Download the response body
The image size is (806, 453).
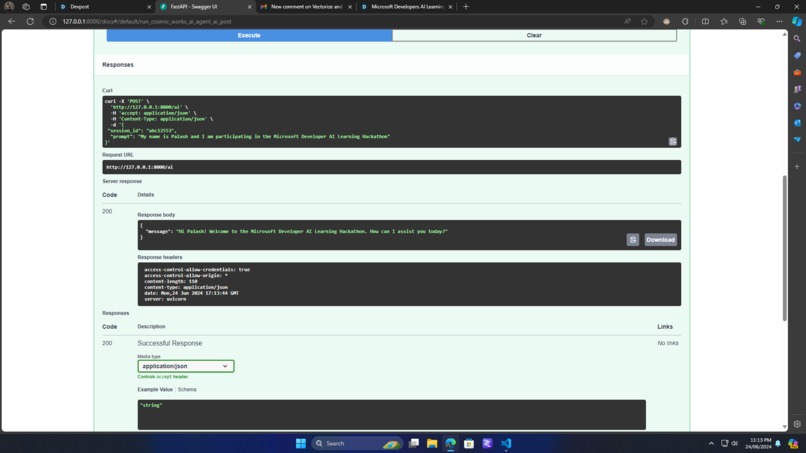click(x=661, y=240)
